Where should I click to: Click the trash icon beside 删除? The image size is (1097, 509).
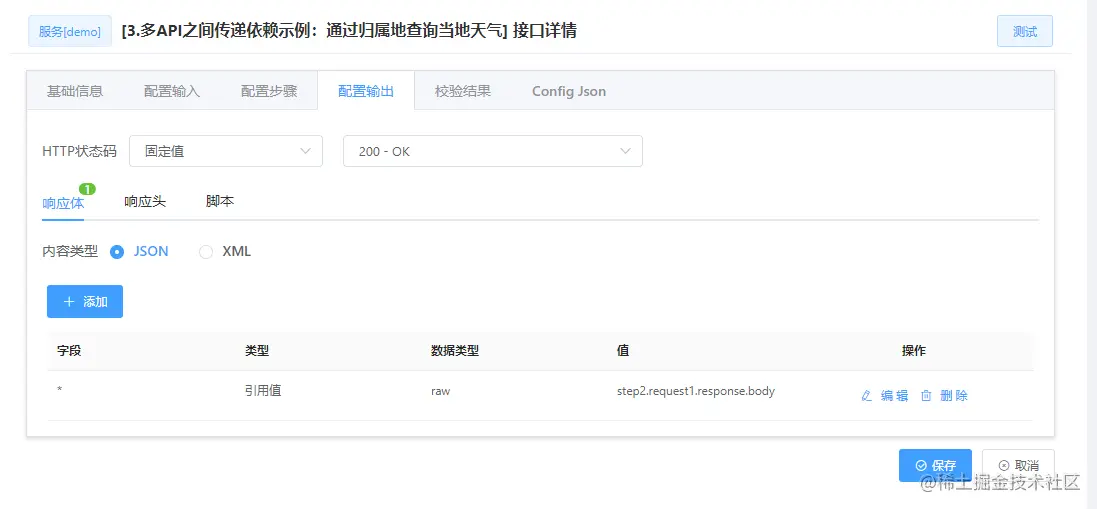(926, 396)
